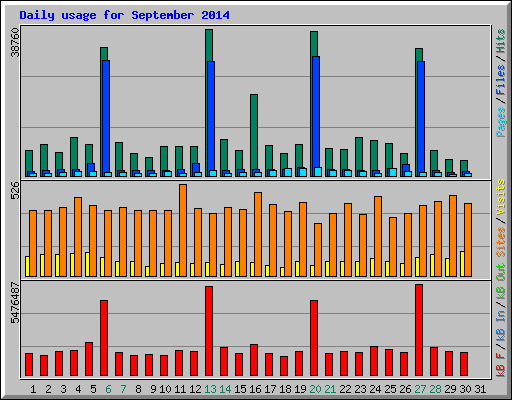Viewport: 512px width, 400px height.
Task: Select the yellow Visits bar for day 30
Action: click(x=462, y=264)
